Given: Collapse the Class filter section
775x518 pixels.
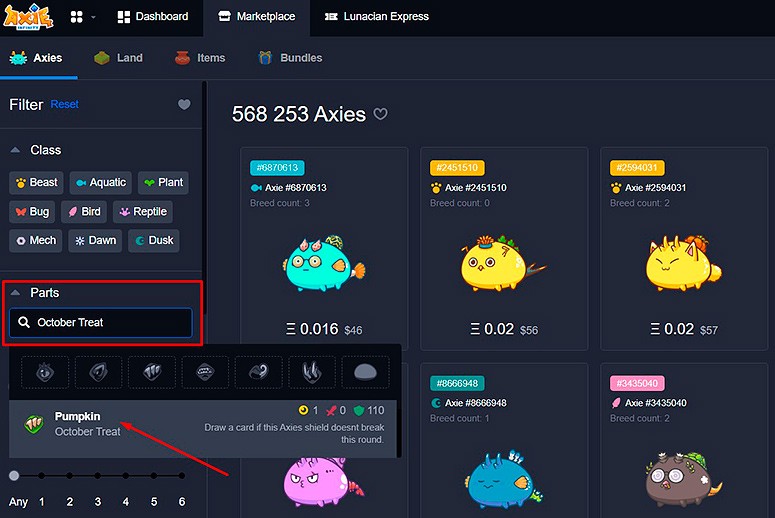Looking at the screenshot, I should point(15,150).
